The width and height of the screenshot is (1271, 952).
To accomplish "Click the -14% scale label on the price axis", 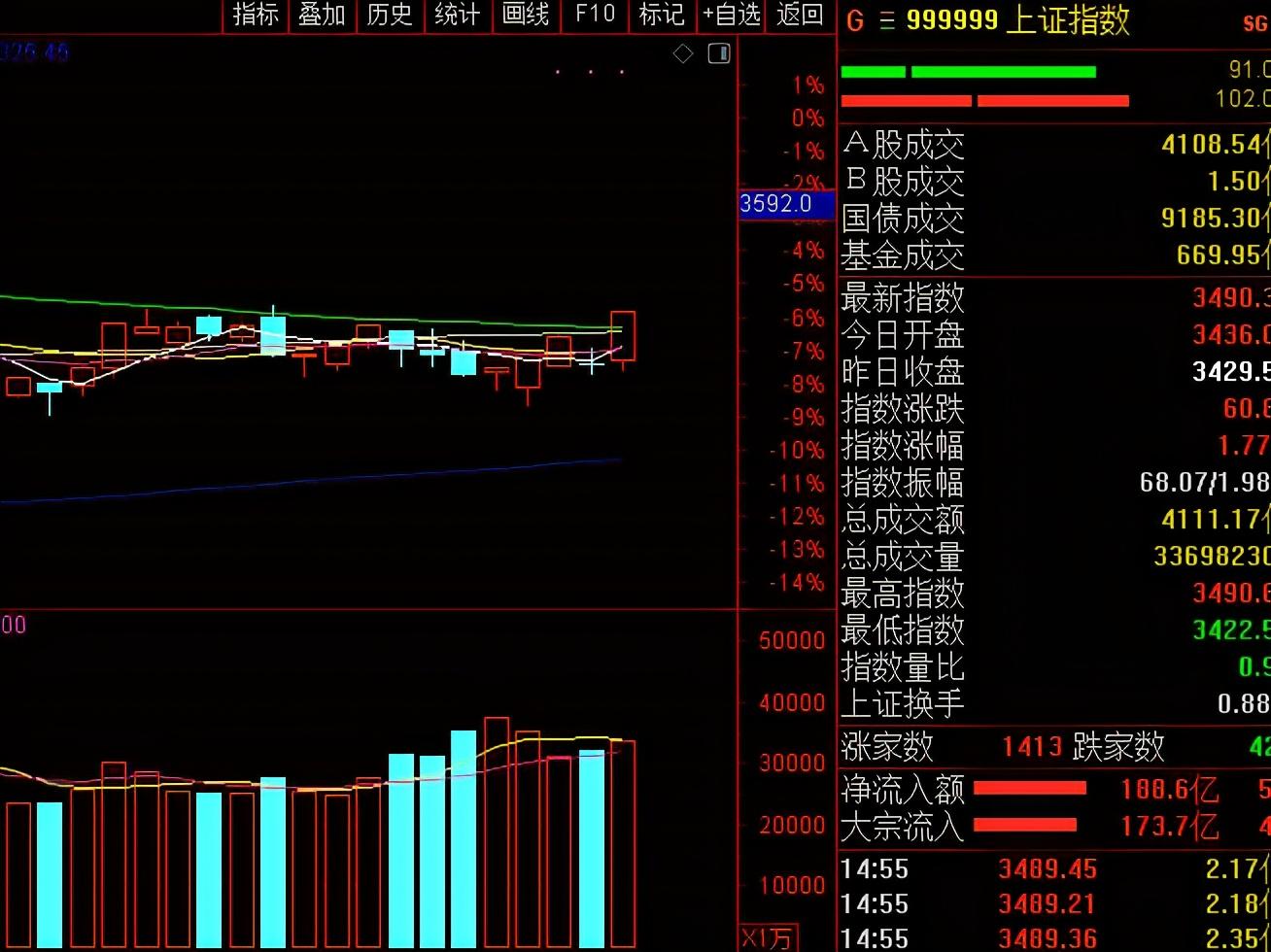I will click(798, 583).
